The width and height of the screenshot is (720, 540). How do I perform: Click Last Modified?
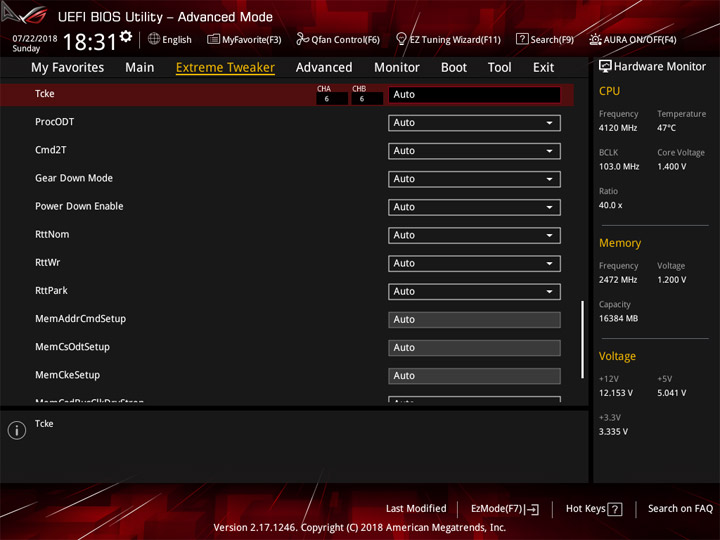coord(416,509)
